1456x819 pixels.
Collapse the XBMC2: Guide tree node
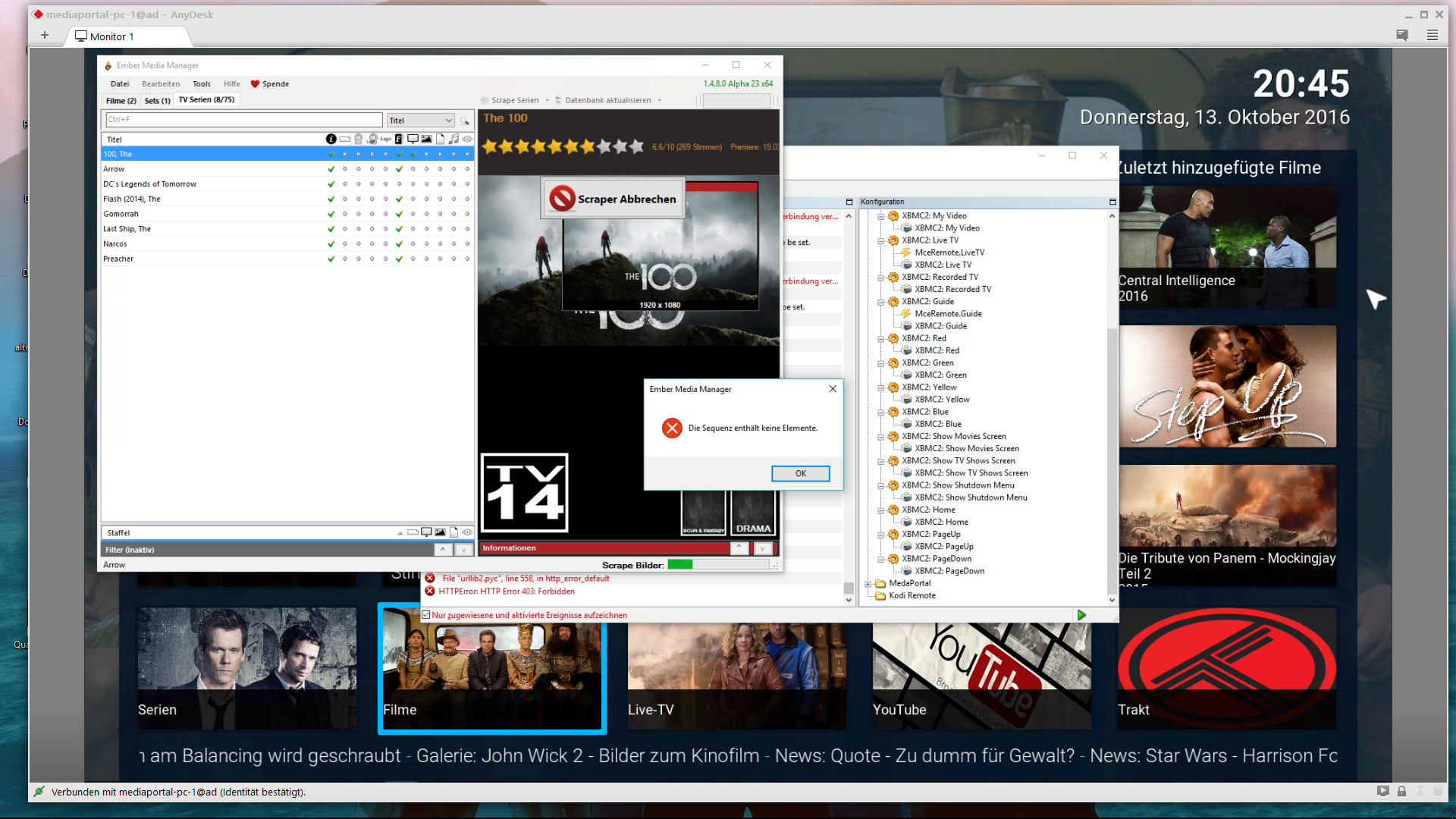[880, 302]
